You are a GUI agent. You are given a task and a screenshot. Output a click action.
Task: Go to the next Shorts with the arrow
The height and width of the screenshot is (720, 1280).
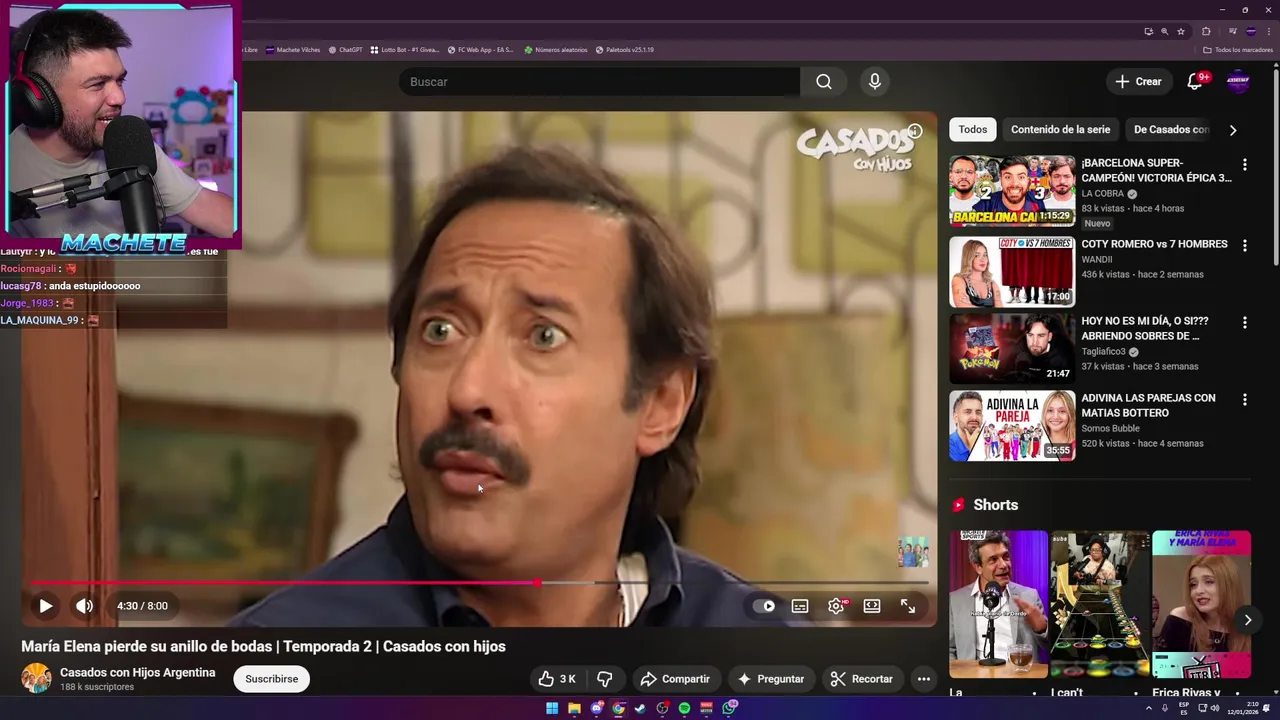tap(1248, 620)
